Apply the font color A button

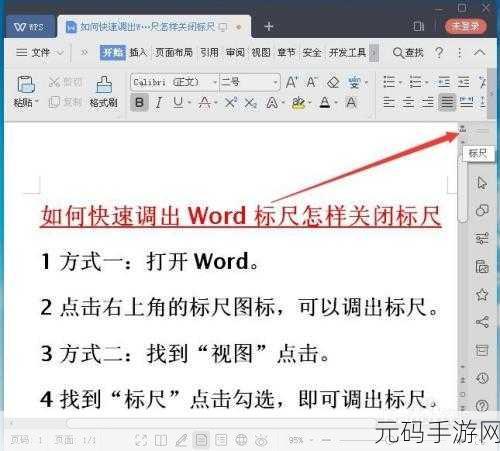click(x=325, y=103)
